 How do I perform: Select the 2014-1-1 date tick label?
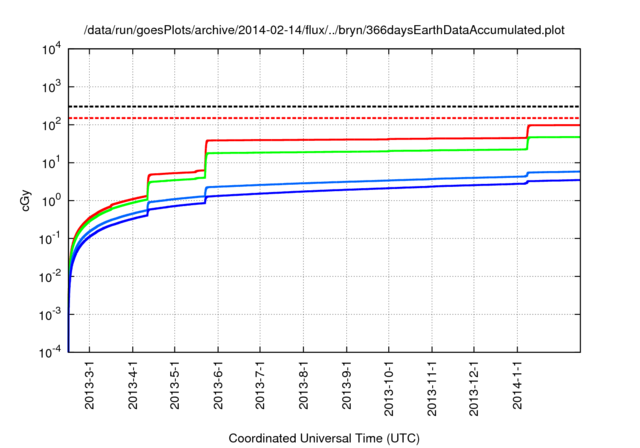pos(517,386)
